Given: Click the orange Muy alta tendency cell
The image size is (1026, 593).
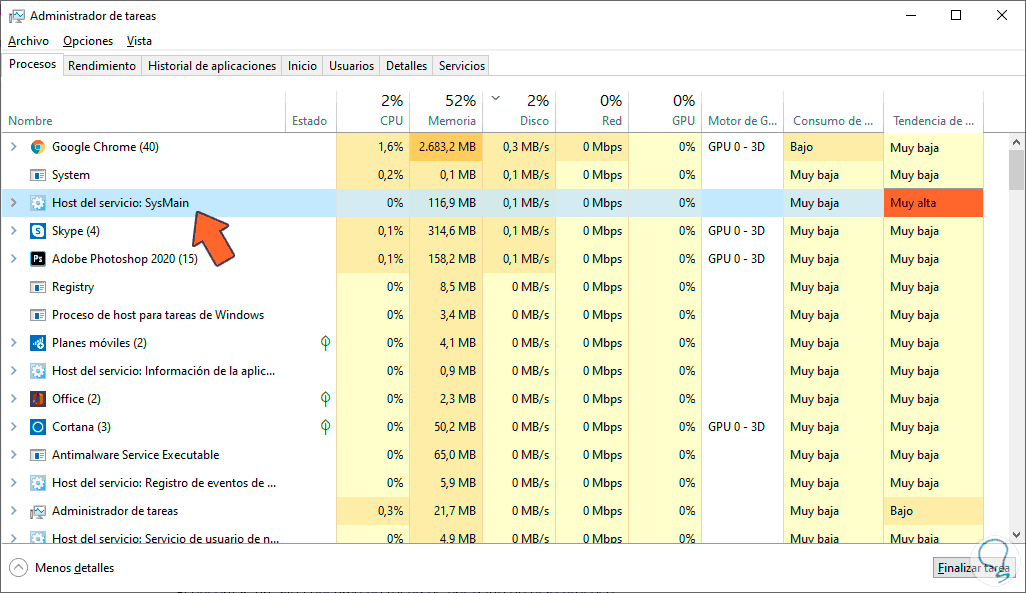Looking at the screenshot, I should 933,203.
